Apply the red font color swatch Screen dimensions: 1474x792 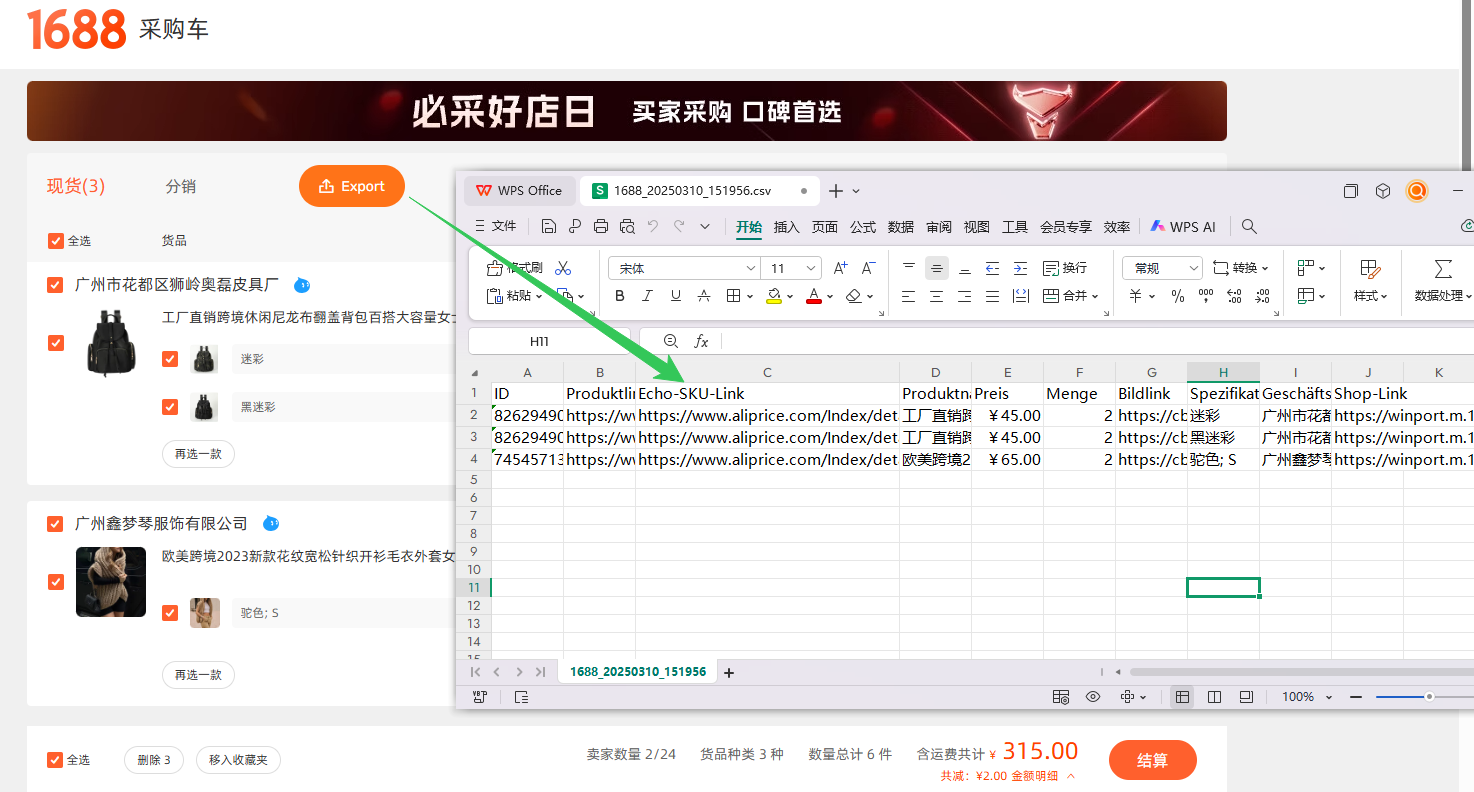pyautogui.click(x=814, y=296)
